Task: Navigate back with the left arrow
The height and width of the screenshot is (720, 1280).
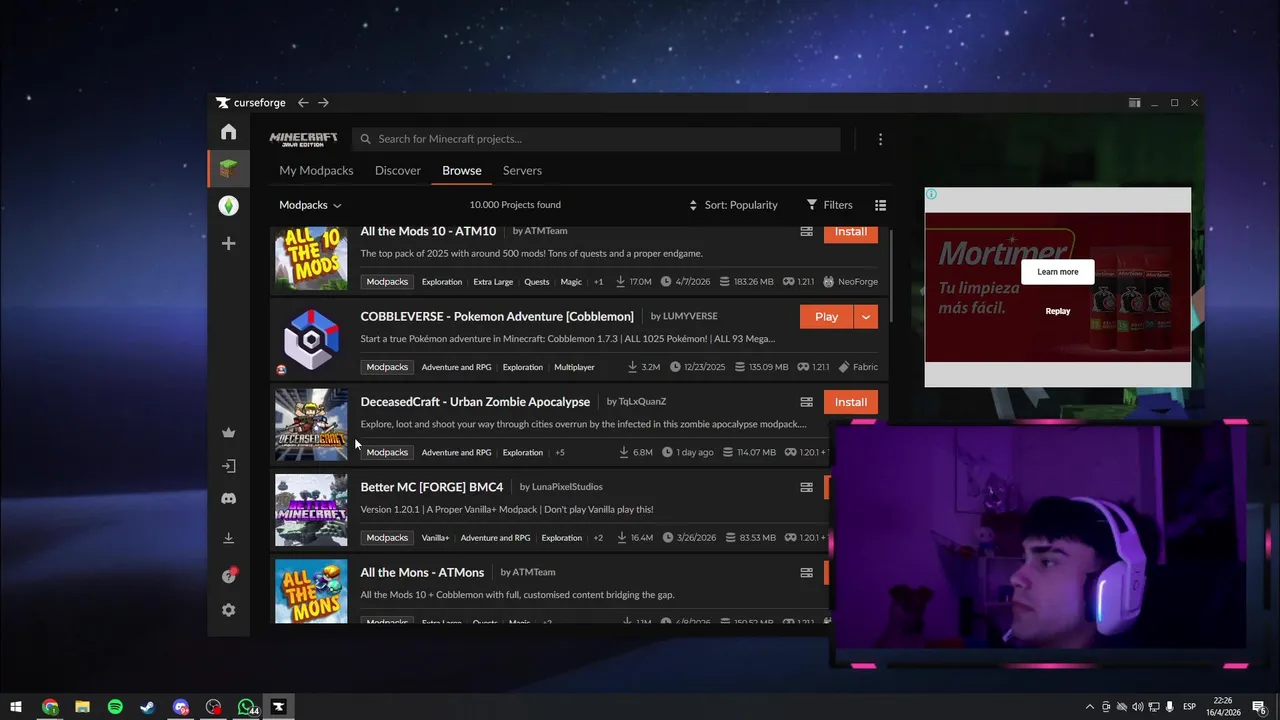Action: click(303, 103)
